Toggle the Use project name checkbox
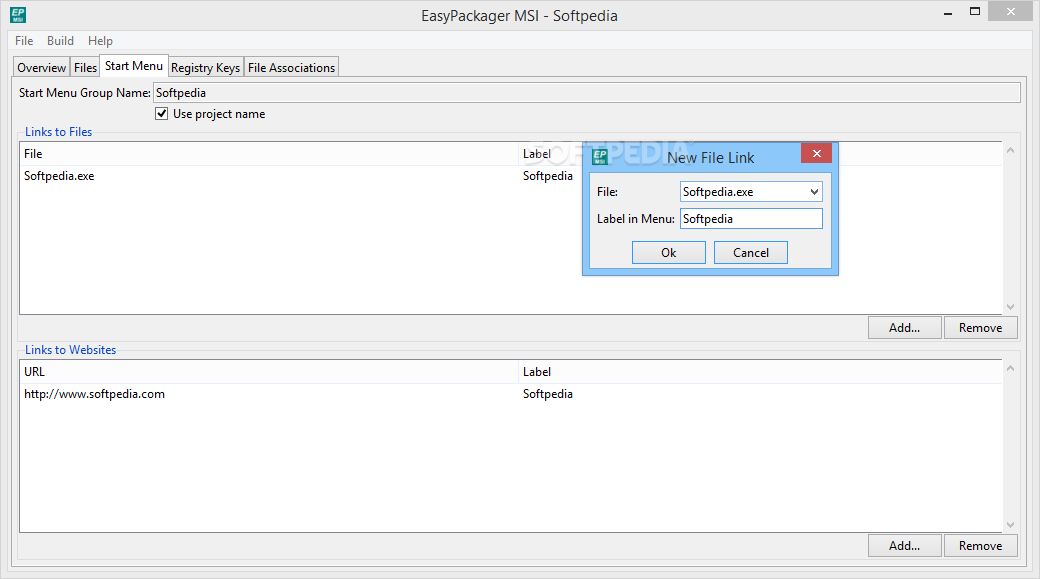Viewport: 1040px width, 579px height. coord(161,113)
